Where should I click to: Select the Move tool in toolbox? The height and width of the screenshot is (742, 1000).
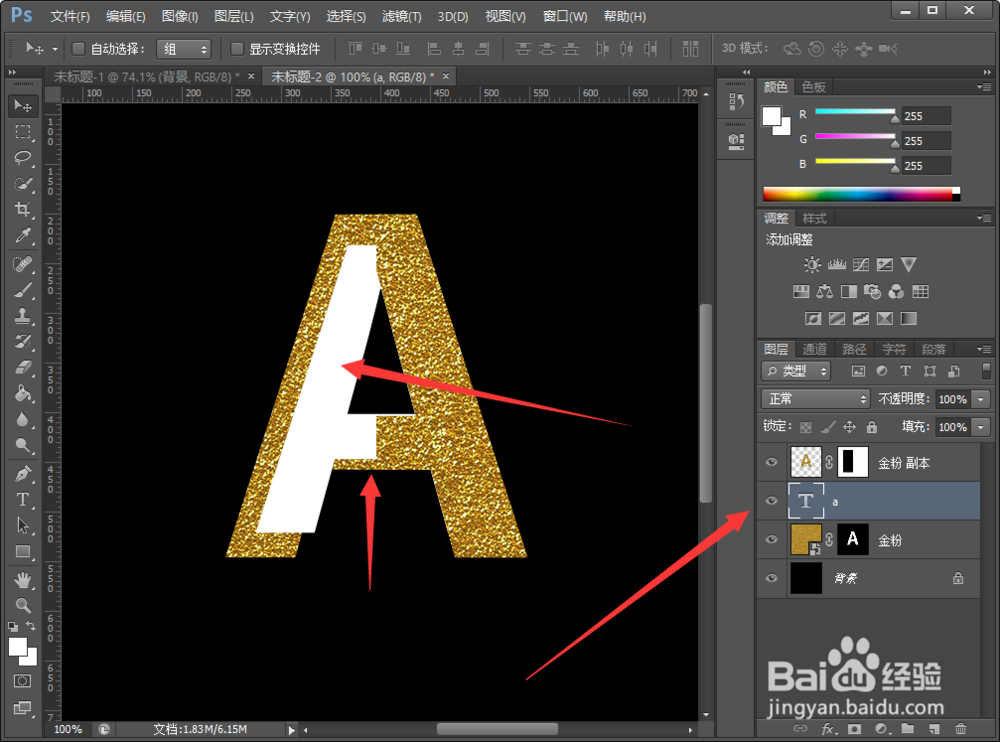tap(23, 105)
